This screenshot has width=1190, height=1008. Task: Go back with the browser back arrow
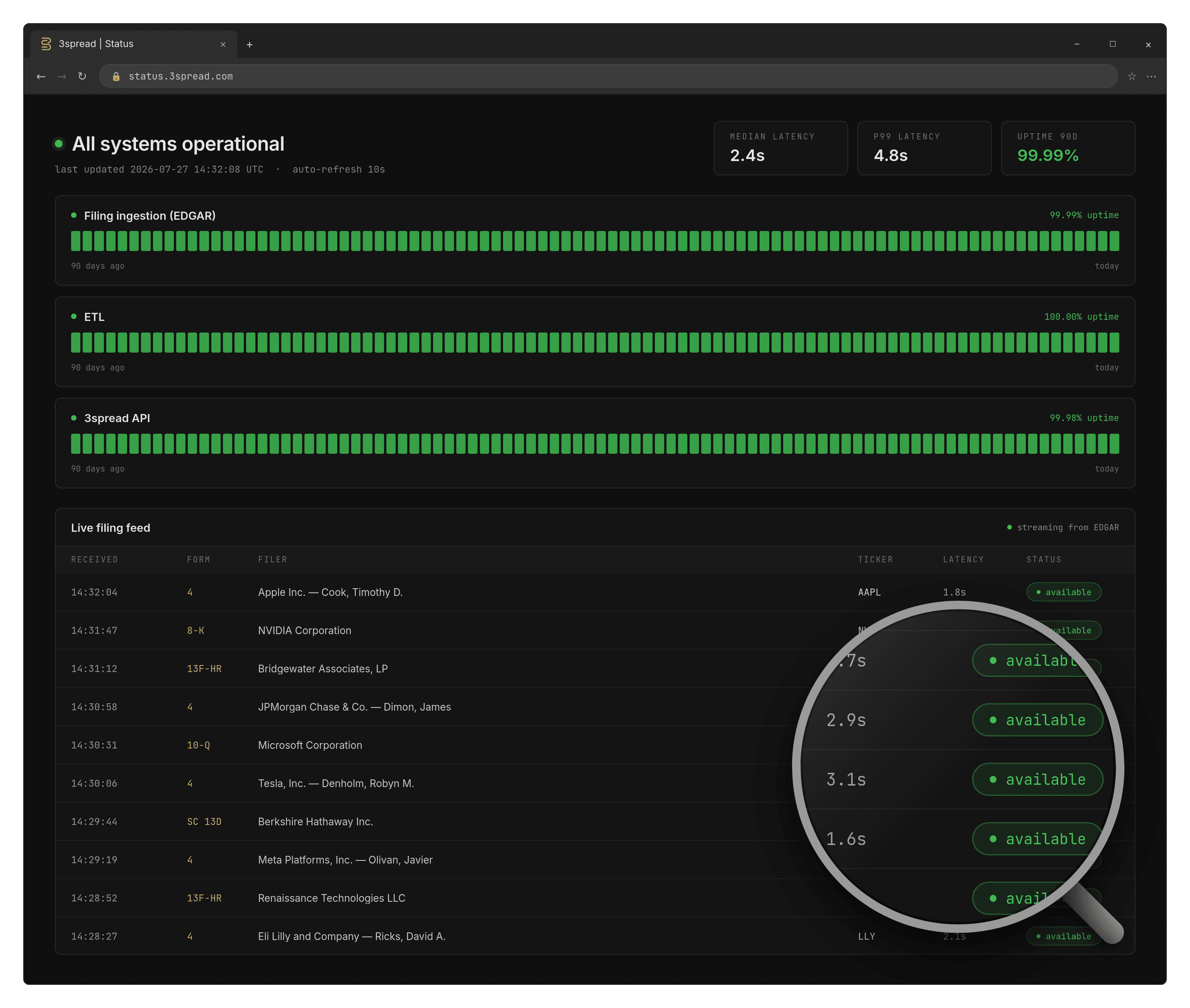(41, 76)
